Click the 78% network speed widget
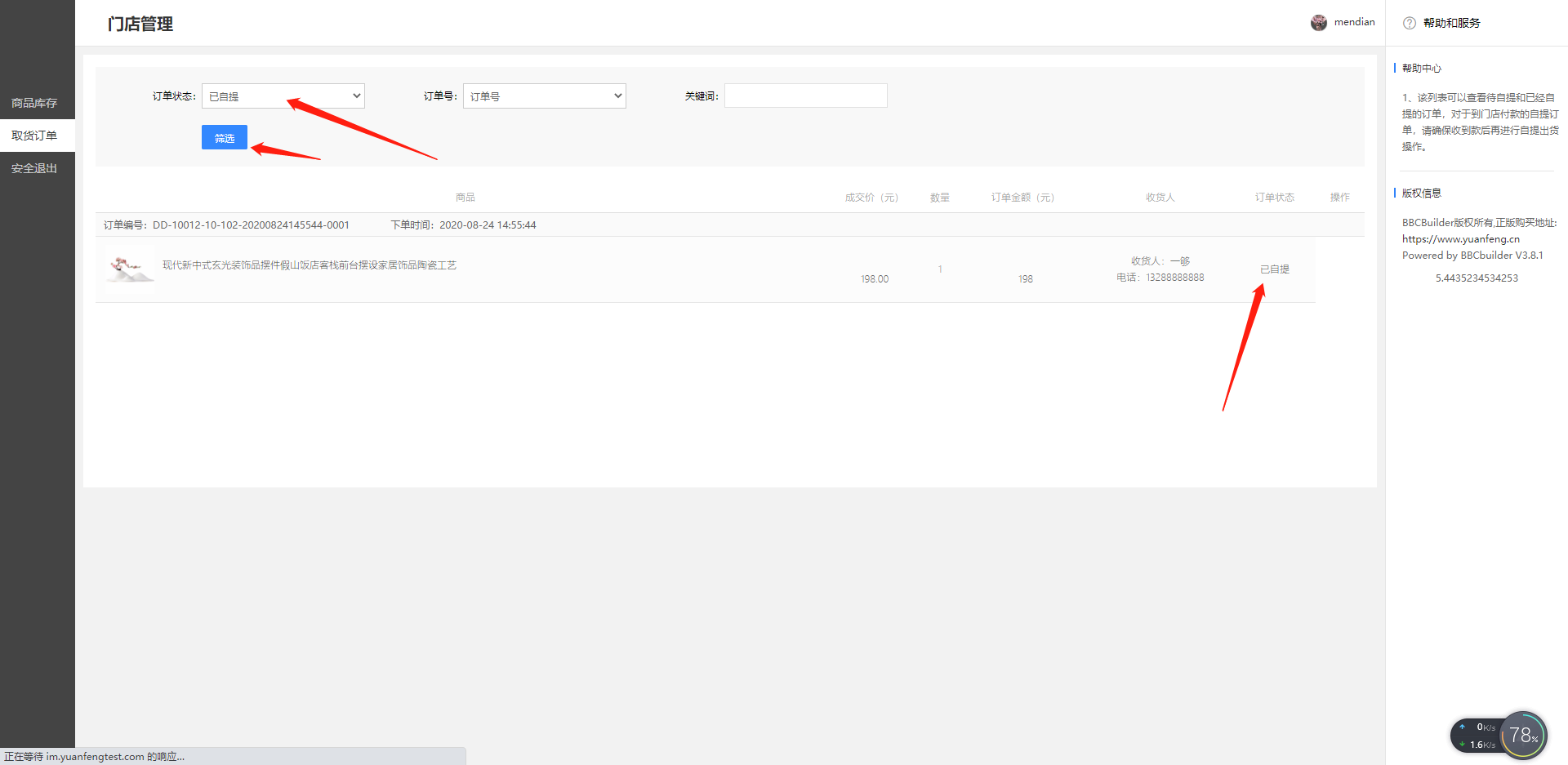 coord(1523,736)
